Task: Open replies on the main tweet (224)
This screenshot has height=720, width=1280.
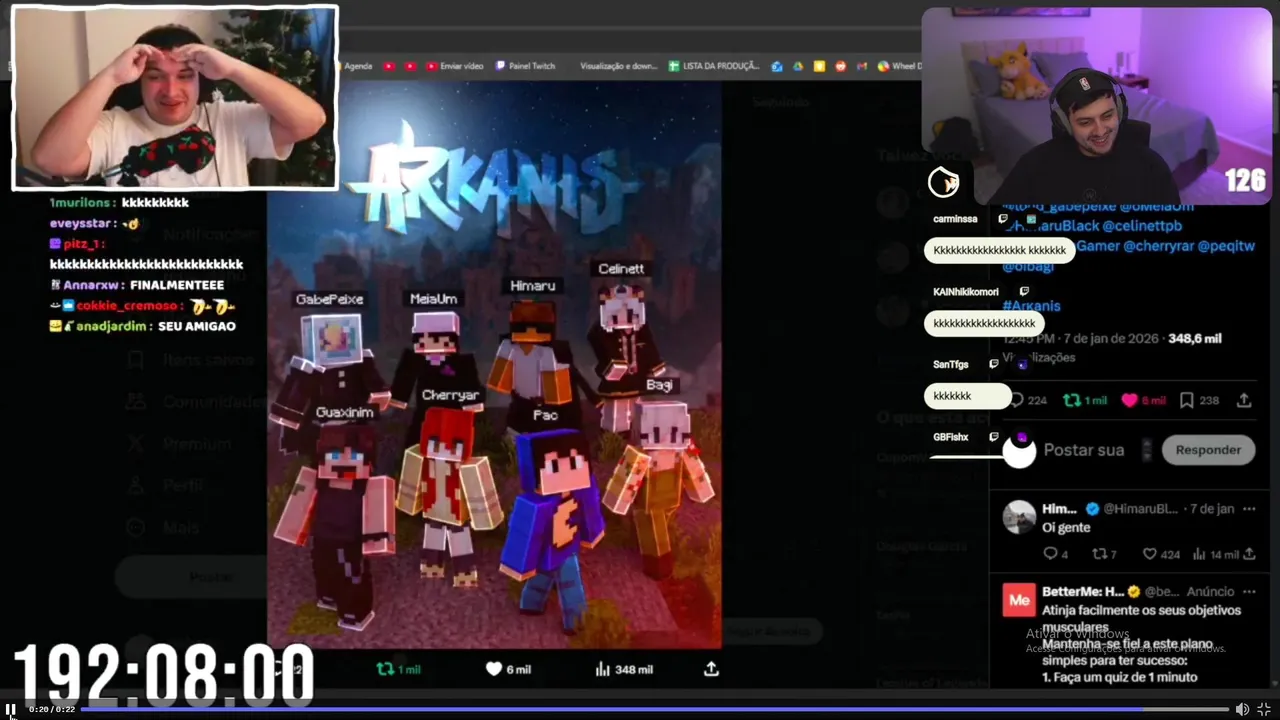Action: point(1027,400)
